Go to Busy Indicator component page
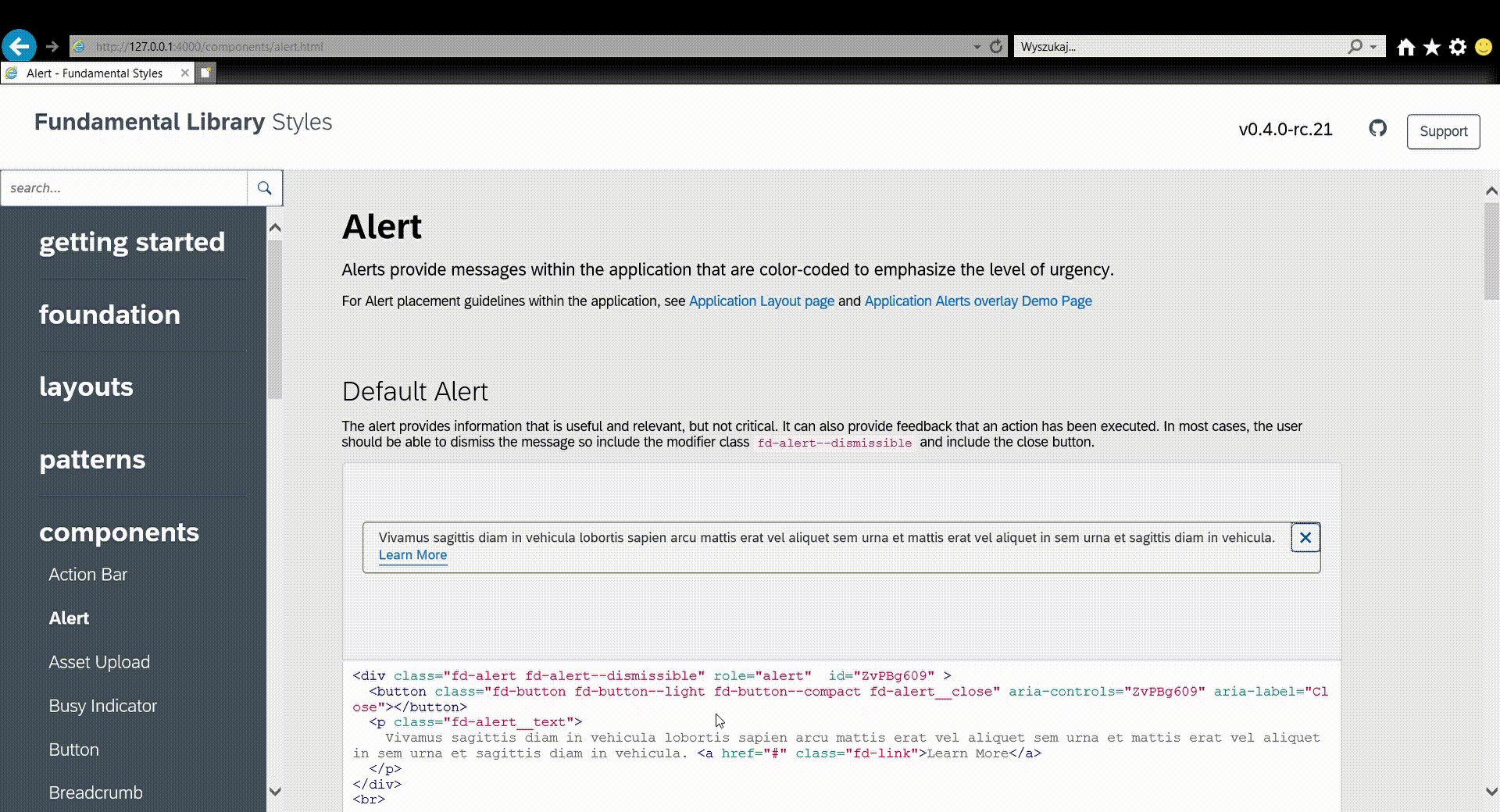 (102, 706)
